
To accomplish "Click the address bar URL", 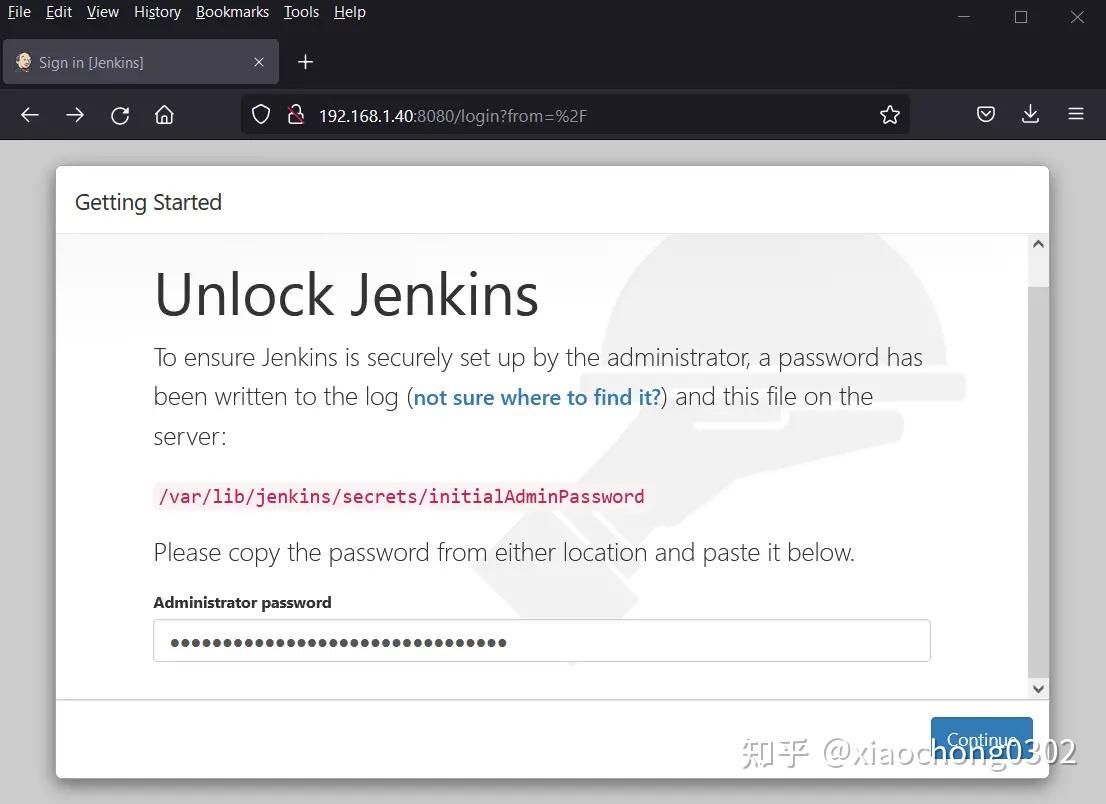I will [x=450, y=114].
